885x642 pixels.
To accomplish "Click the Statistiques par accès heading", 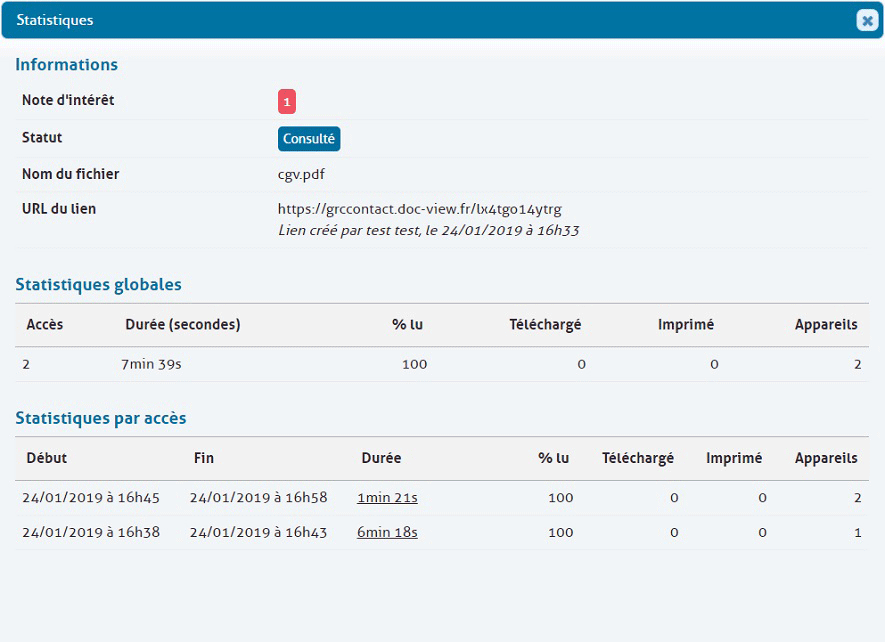I will 101,418.
